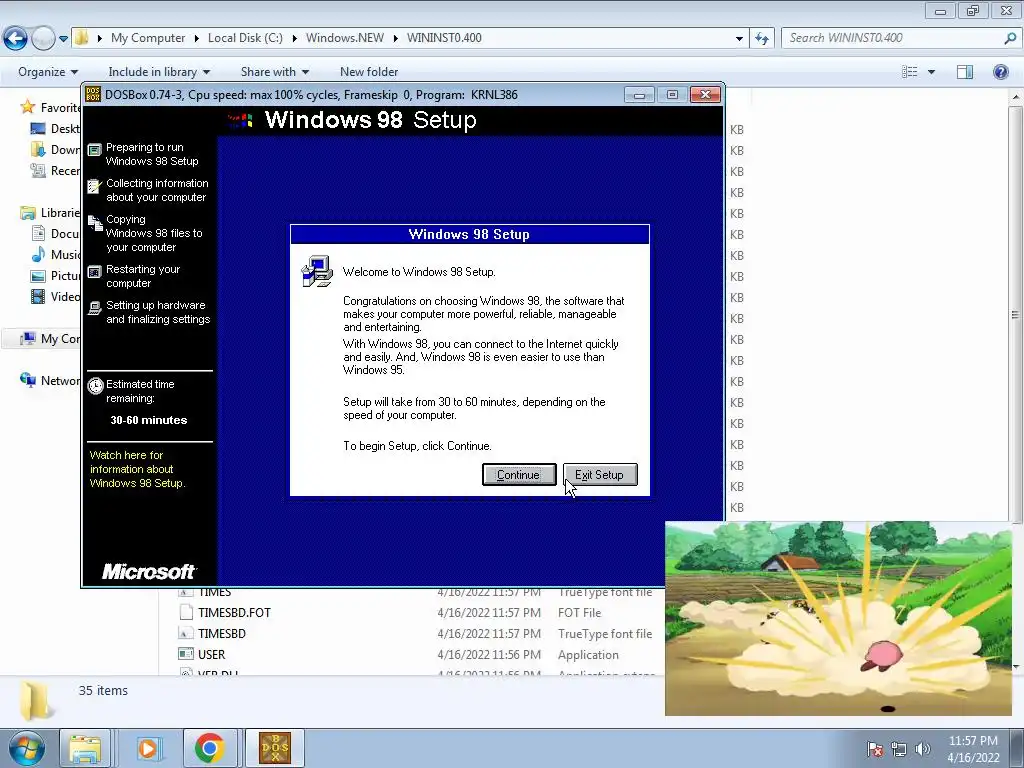Click the Windows logo in Setup header
The image size is (1024, 768).
pyautogui.click(x=241, y=120)
